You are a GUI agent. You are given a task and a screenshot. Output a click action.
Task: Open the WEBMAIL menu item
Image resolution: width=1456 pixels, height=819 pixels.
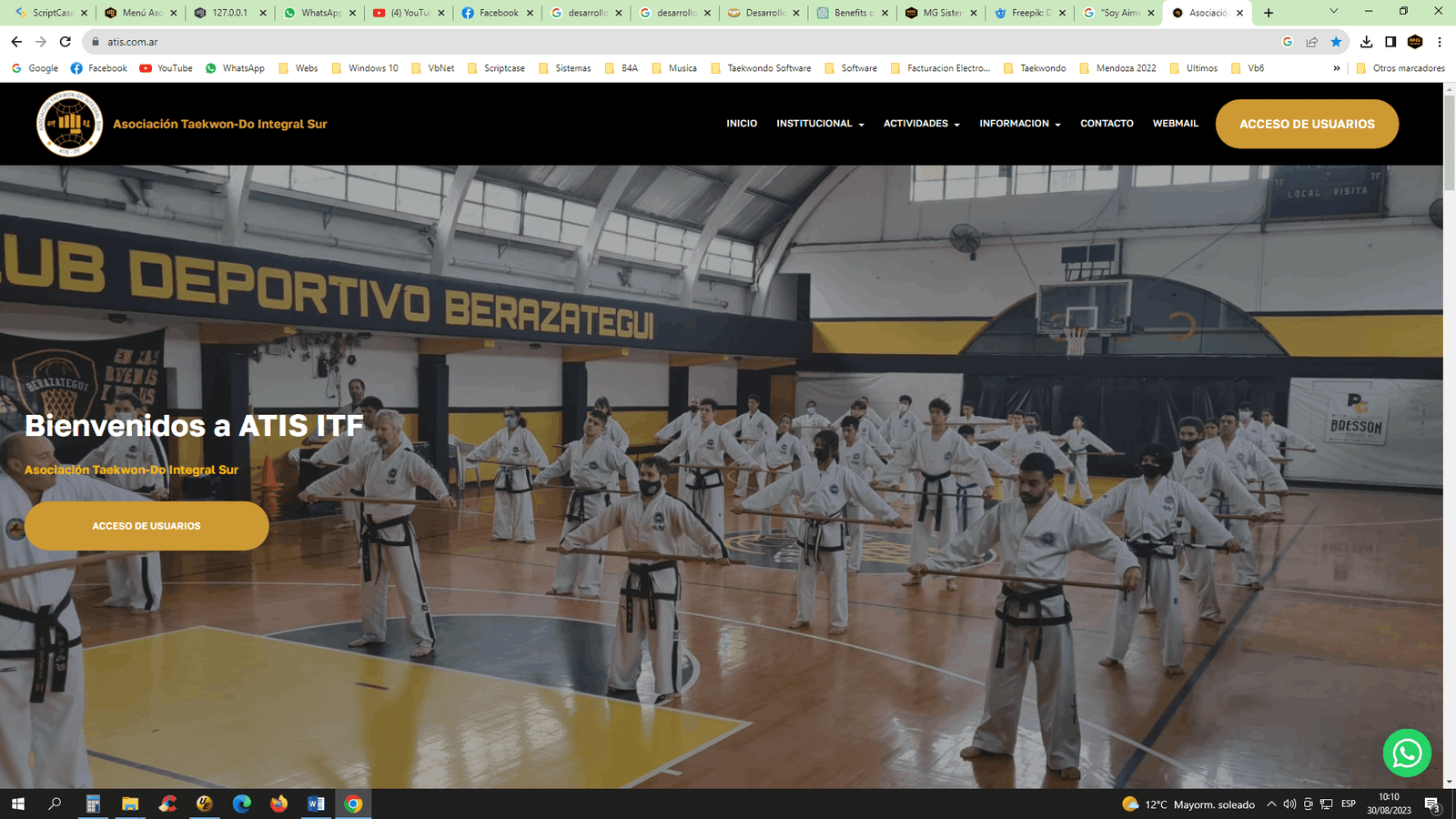[x=1175, y=124]
